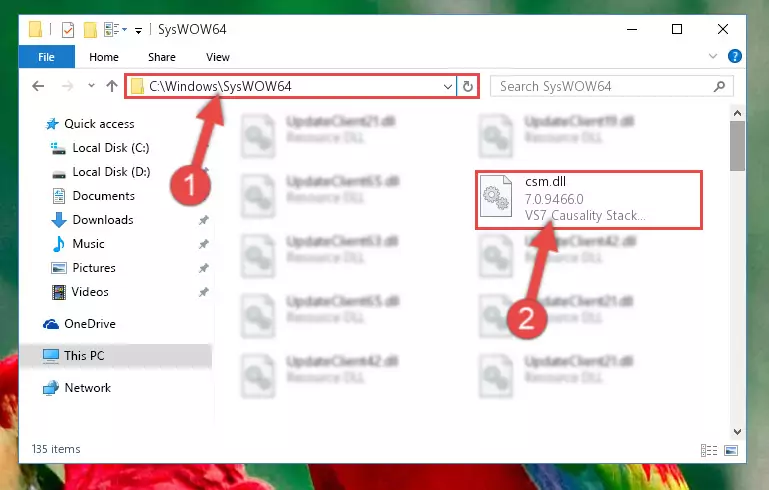The height and width of the screenshot is (490, 769).
Task: Switch to the Home ribbon tab
Action: (x=103, y=57)
